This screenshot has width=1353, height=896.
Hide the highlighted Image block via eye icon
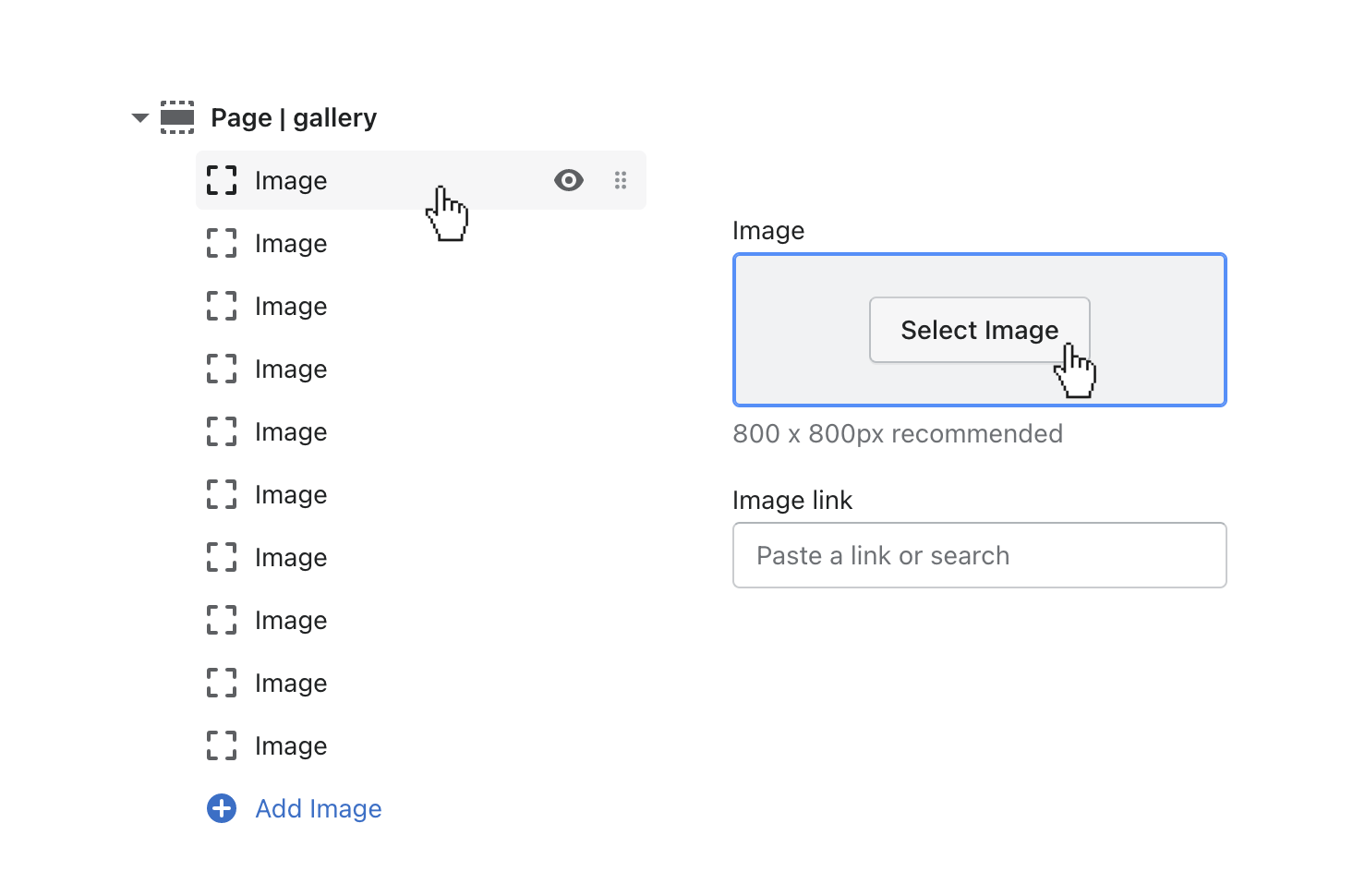(x=569, y=181)
